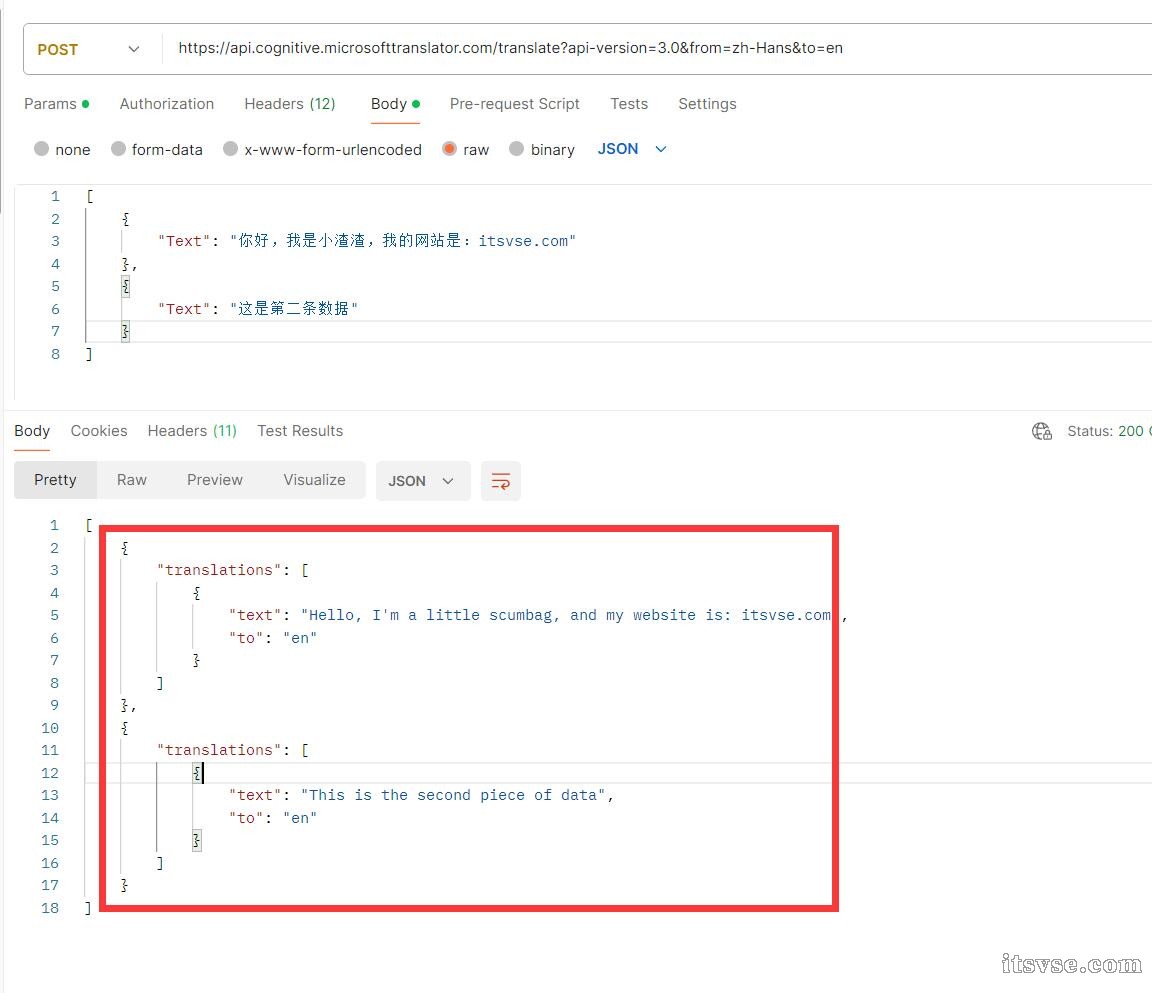Click the Visualize response button
1152x993 pixels.
[314, 480]
